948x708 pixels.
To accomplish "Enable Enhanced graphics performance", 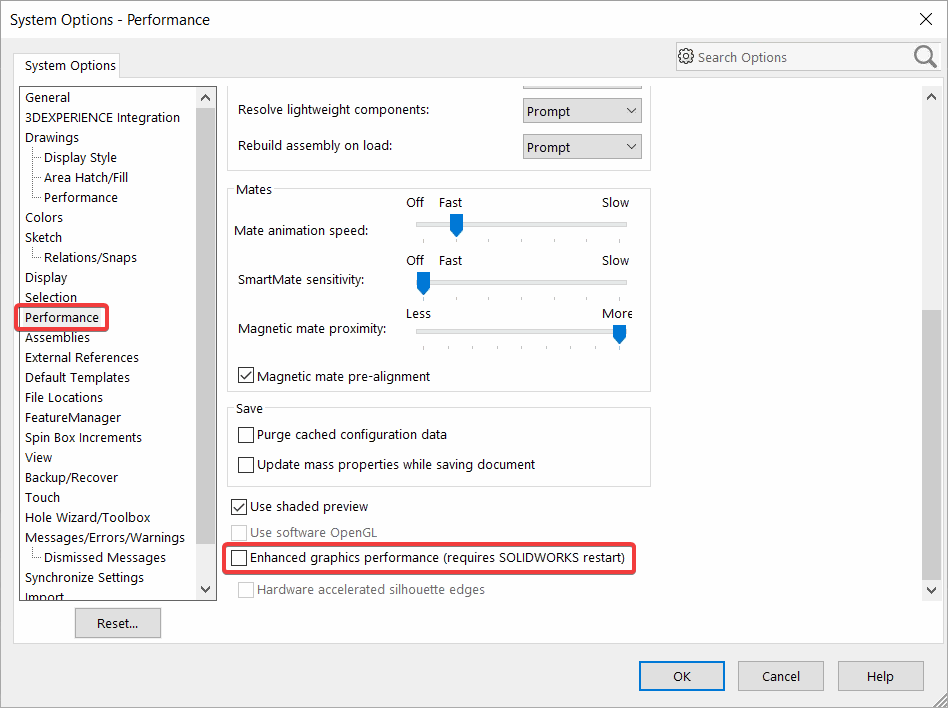I will pyautogui.click(x=238, y=559).
